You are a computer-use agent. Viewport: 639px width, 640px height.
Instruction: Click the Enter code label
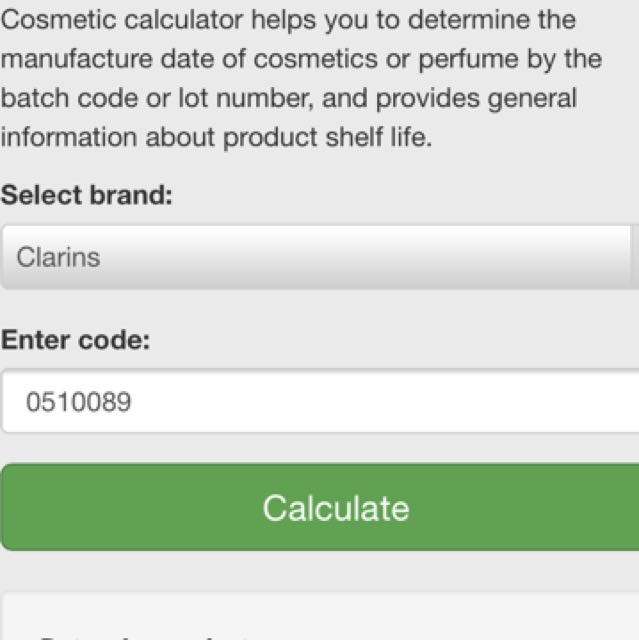click(75, 340)
